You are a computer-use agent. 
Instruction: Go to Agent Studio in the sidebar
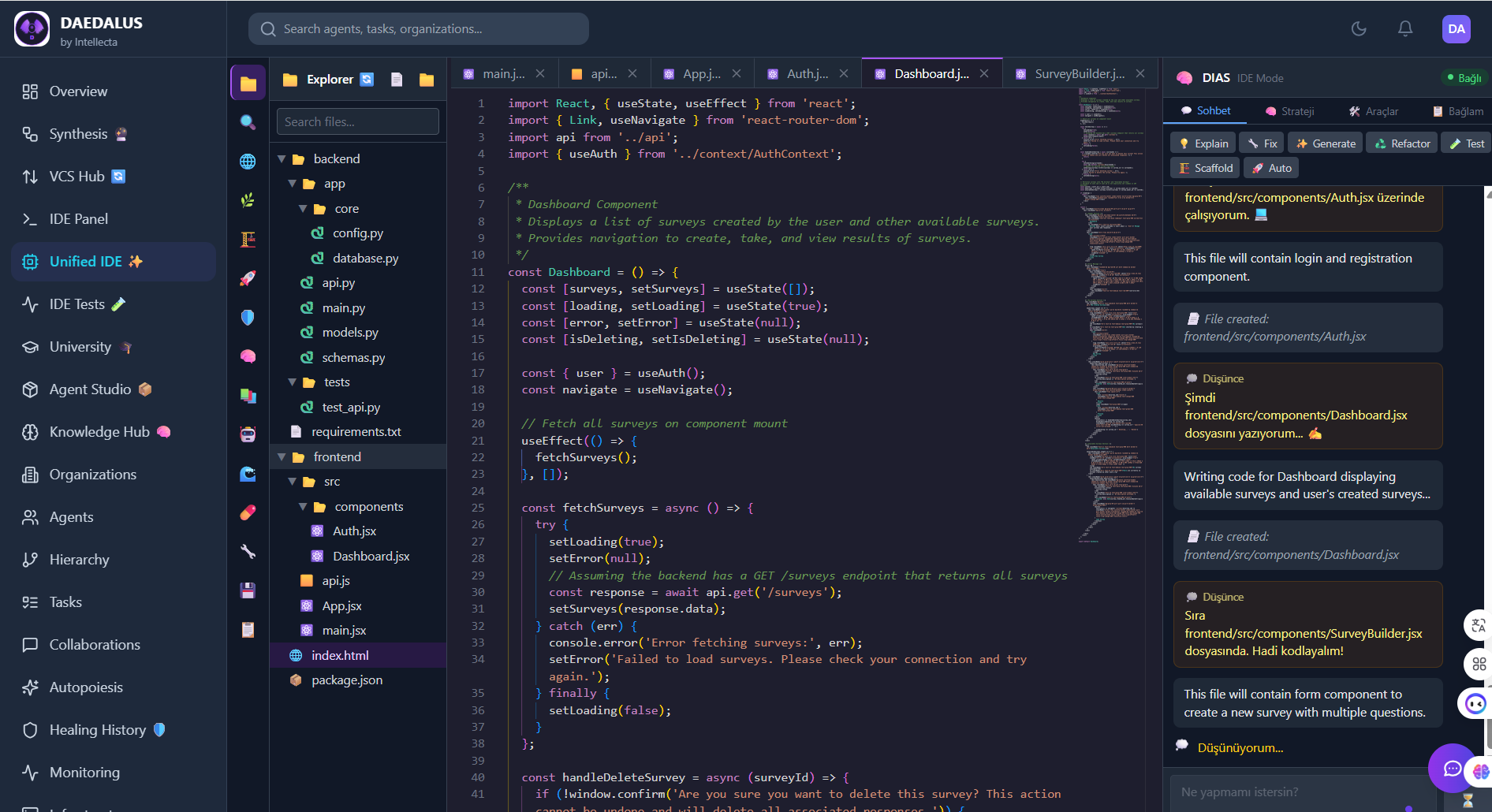tap(114, 389)
